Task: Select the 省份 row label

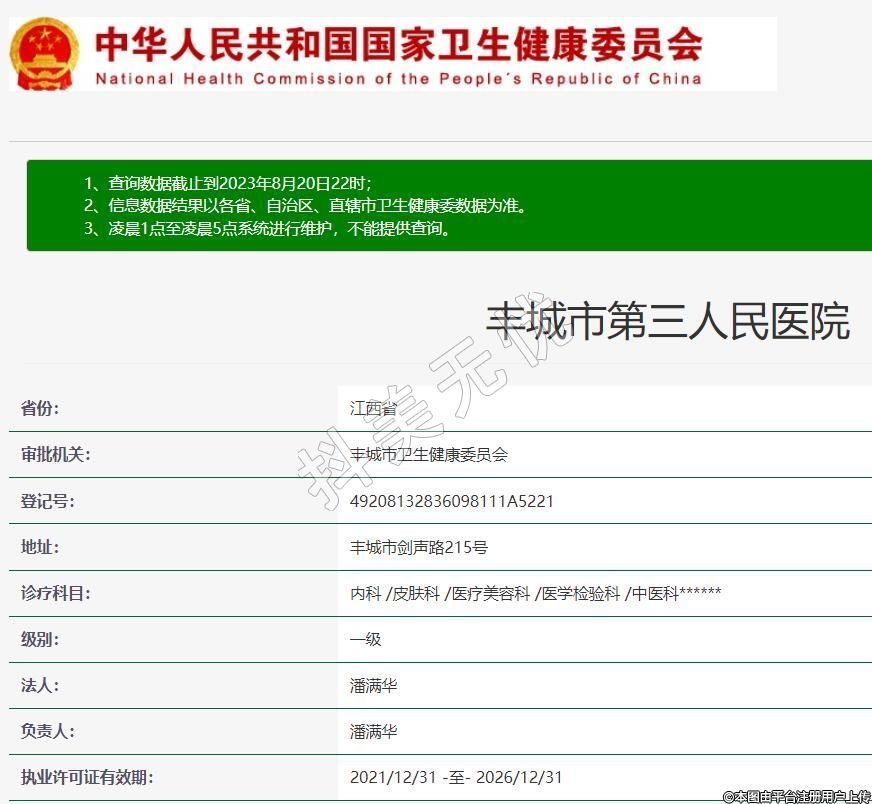Action: pyautogui.click(x=41, y=408)
